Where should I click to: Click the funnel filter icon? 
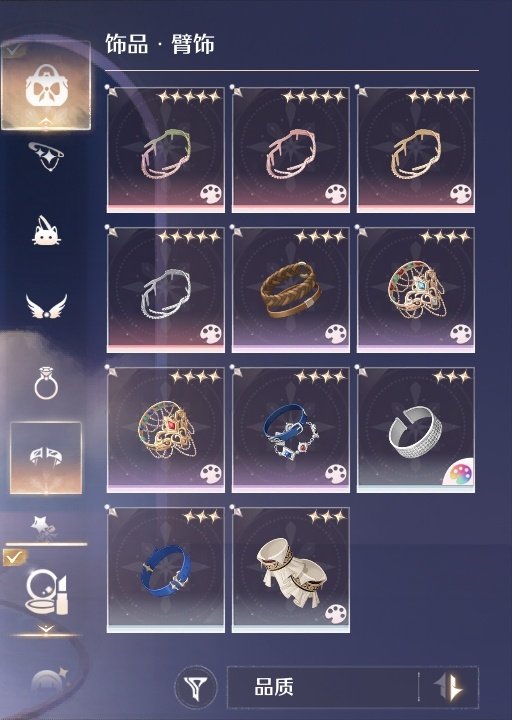pos(196,688)
